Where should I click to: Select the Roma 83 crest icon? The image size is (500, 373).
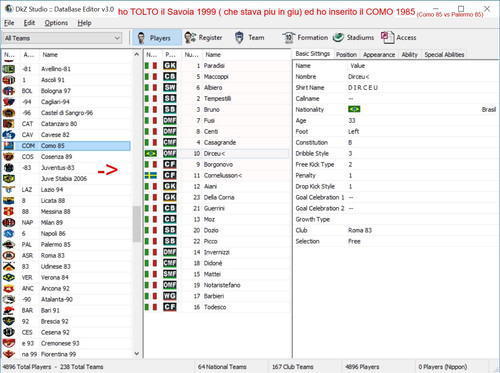point(9,256)
